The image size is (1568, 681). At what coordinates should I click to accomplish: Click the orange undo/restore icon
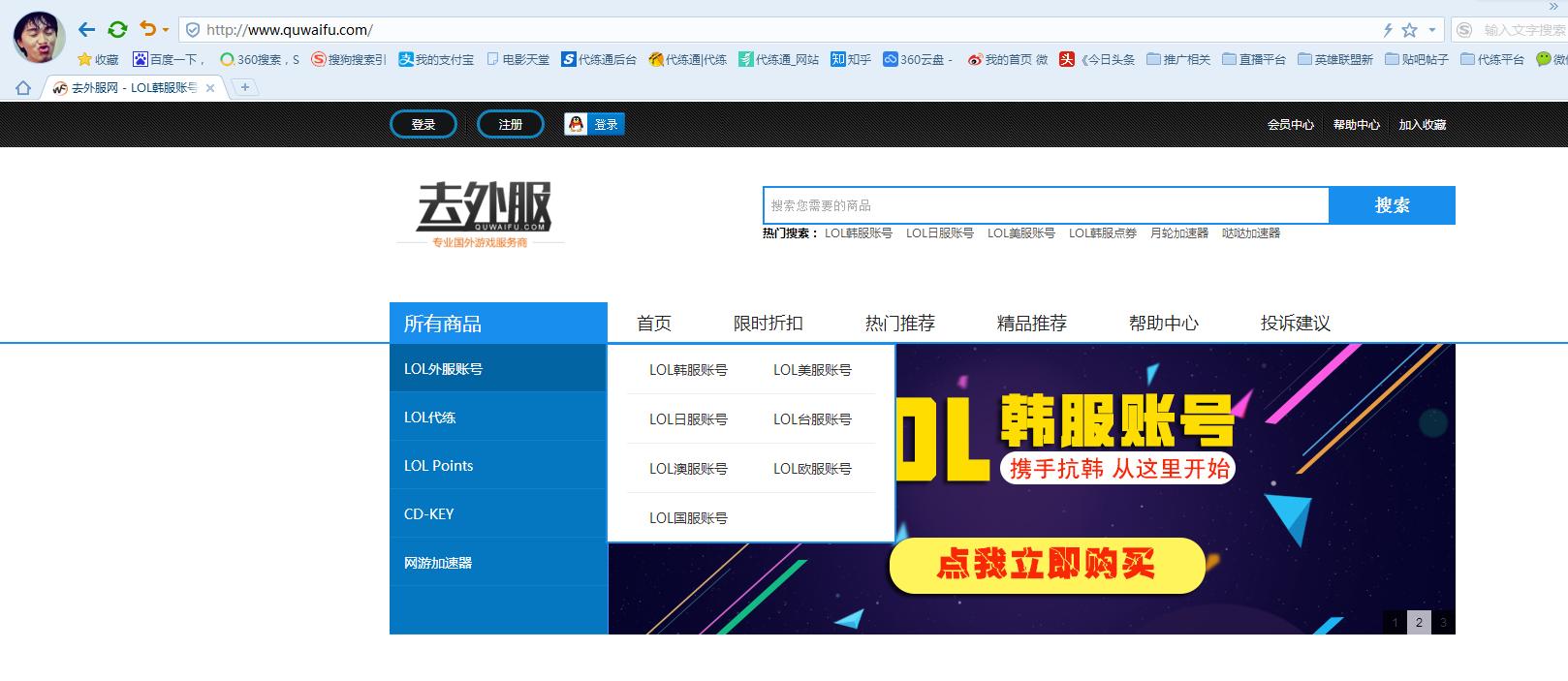pos(147,30)
